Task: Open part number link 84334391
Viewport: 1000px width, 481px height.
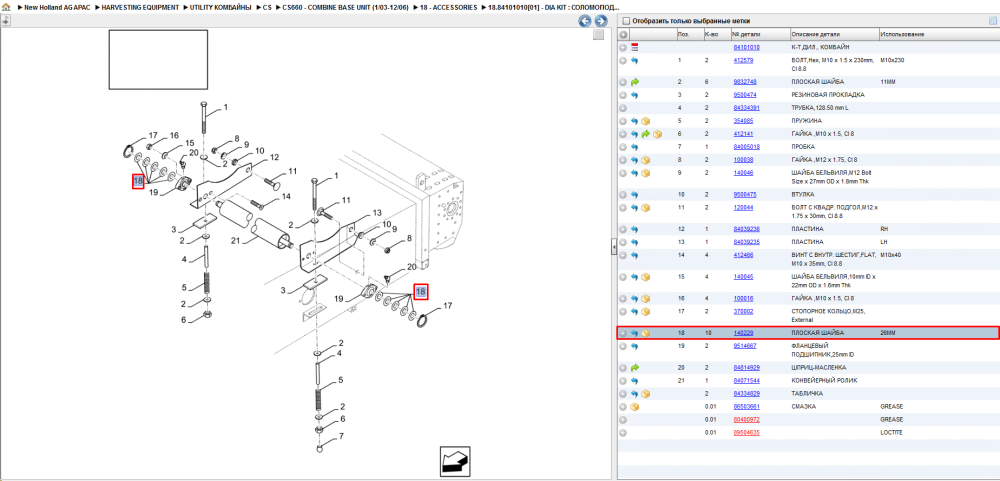Action: 746,108
